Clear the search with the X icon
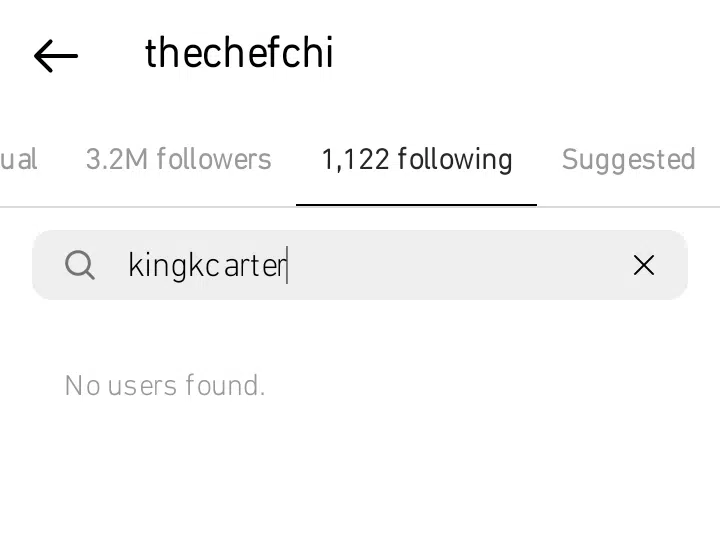Image resolution: width=720 pixels, height=540 pixels. tap(644, 265)
